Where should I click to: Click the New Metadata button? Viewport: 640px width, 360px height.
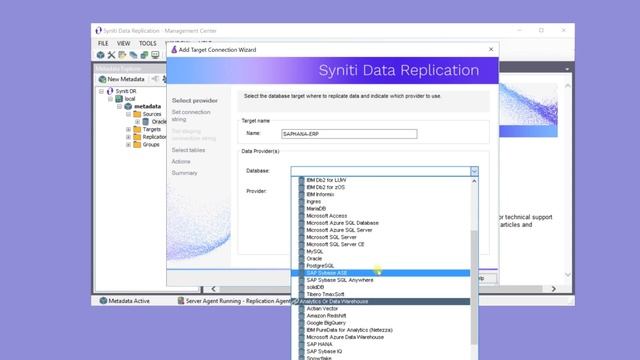click(x=122, y=79)
